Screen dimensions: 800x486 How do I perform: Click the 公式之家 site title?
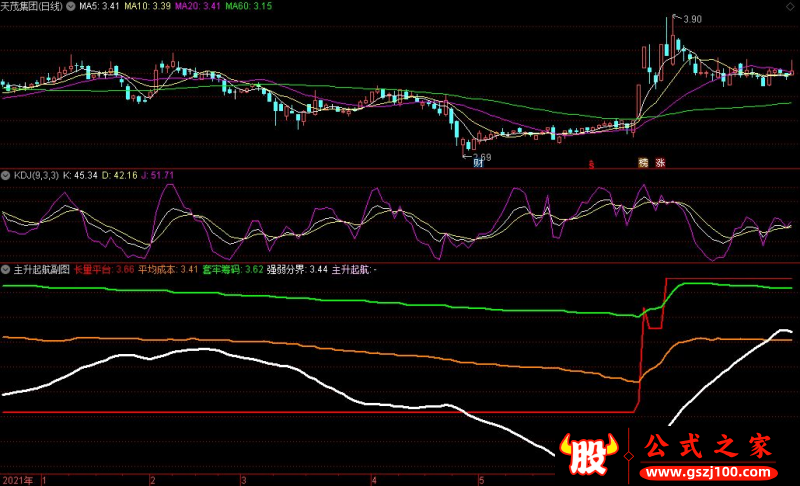708,446
